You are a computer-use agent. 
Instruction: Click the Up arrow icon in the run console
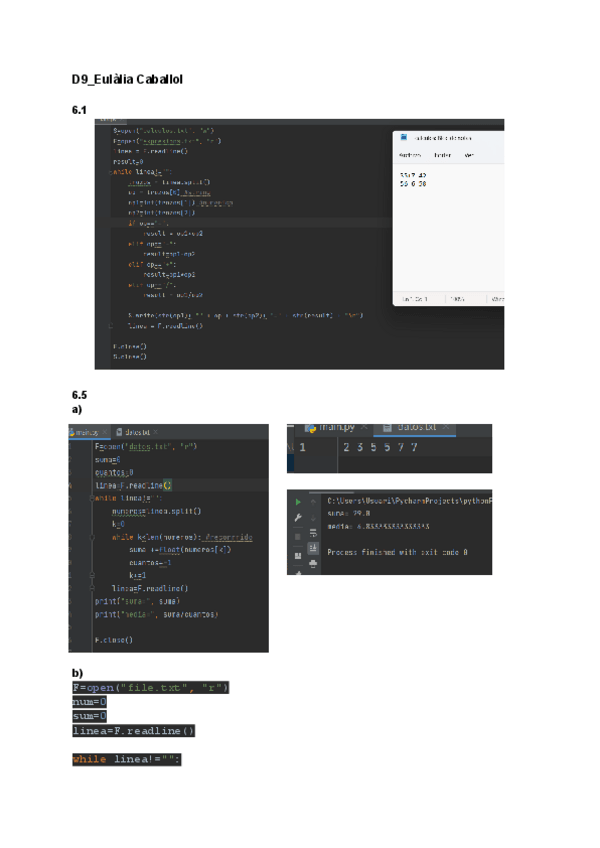[313, 502]
